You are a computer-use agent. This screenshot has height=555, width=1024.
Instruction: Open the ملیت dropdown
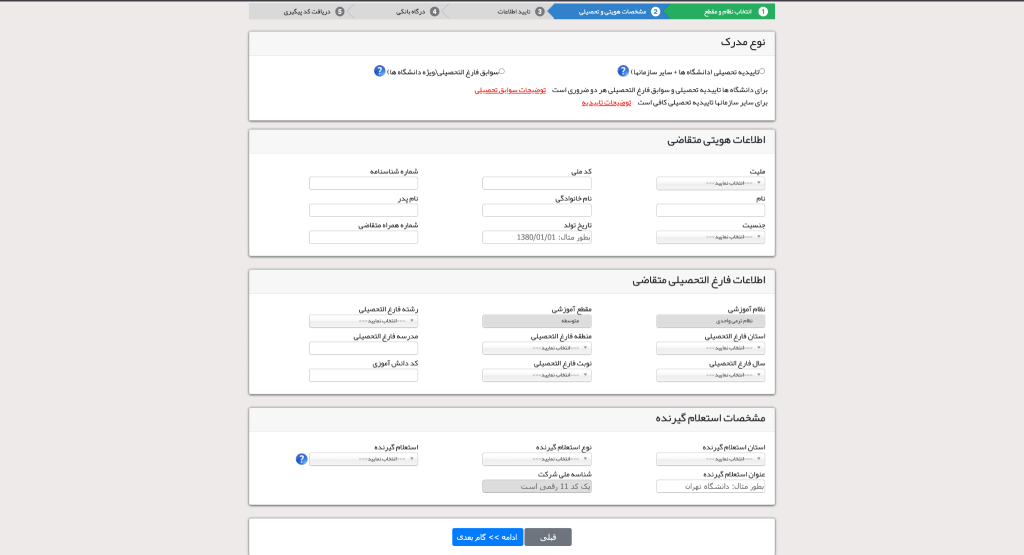(x=710, y=183)
